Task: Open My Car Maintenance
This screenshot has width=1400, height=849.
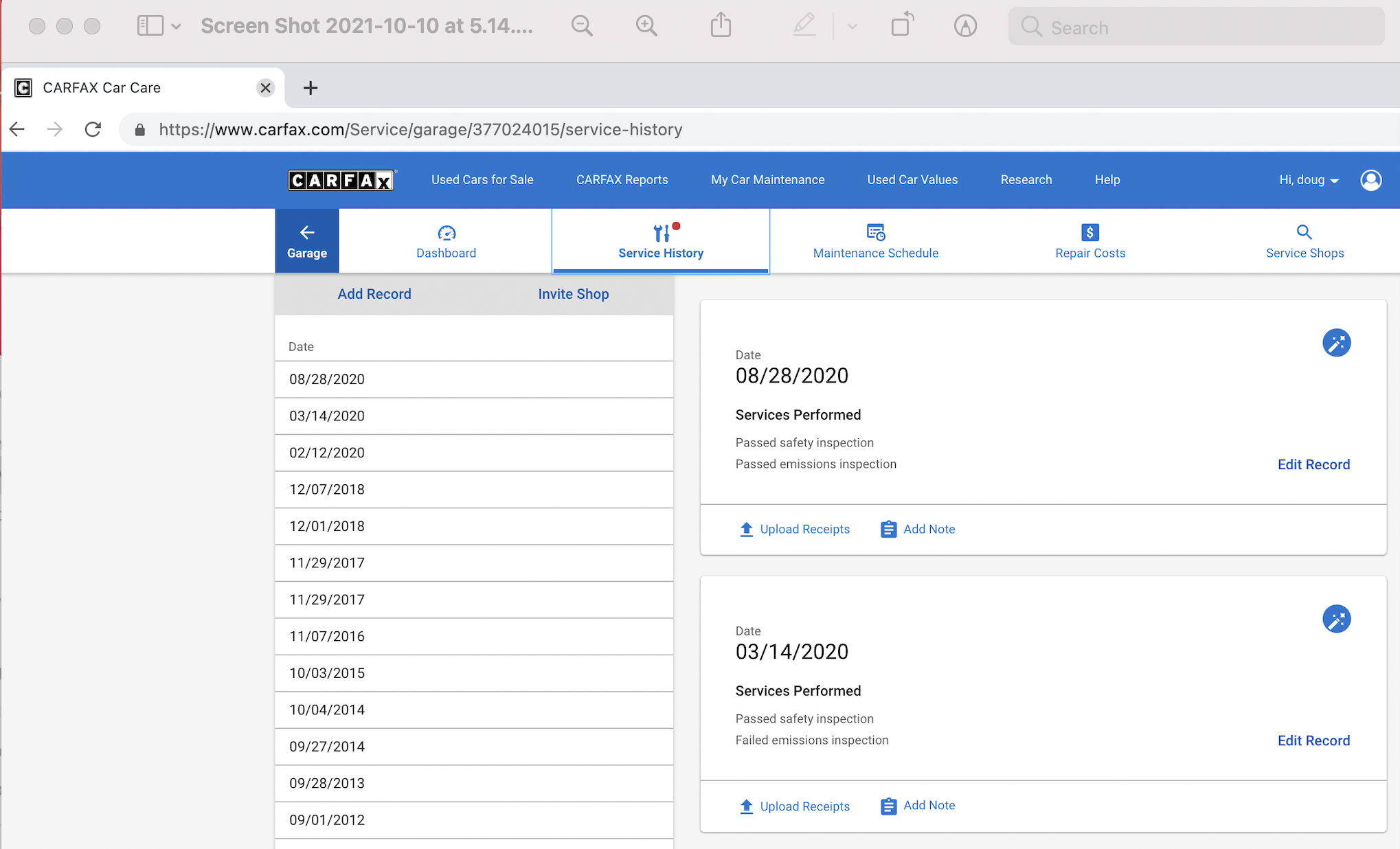Action: (x=767, y=180)
